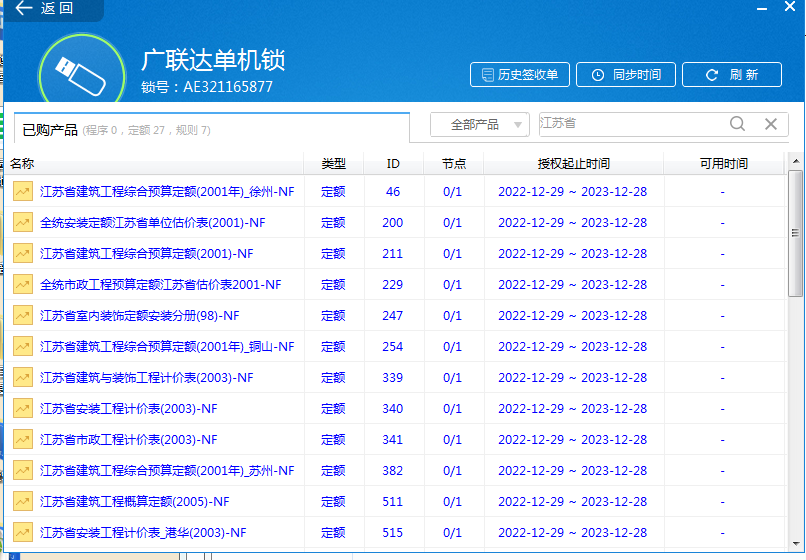Click icon for the 苏州-NF row
The height and width of the screenshot is (560, 806).
point(23,470)
